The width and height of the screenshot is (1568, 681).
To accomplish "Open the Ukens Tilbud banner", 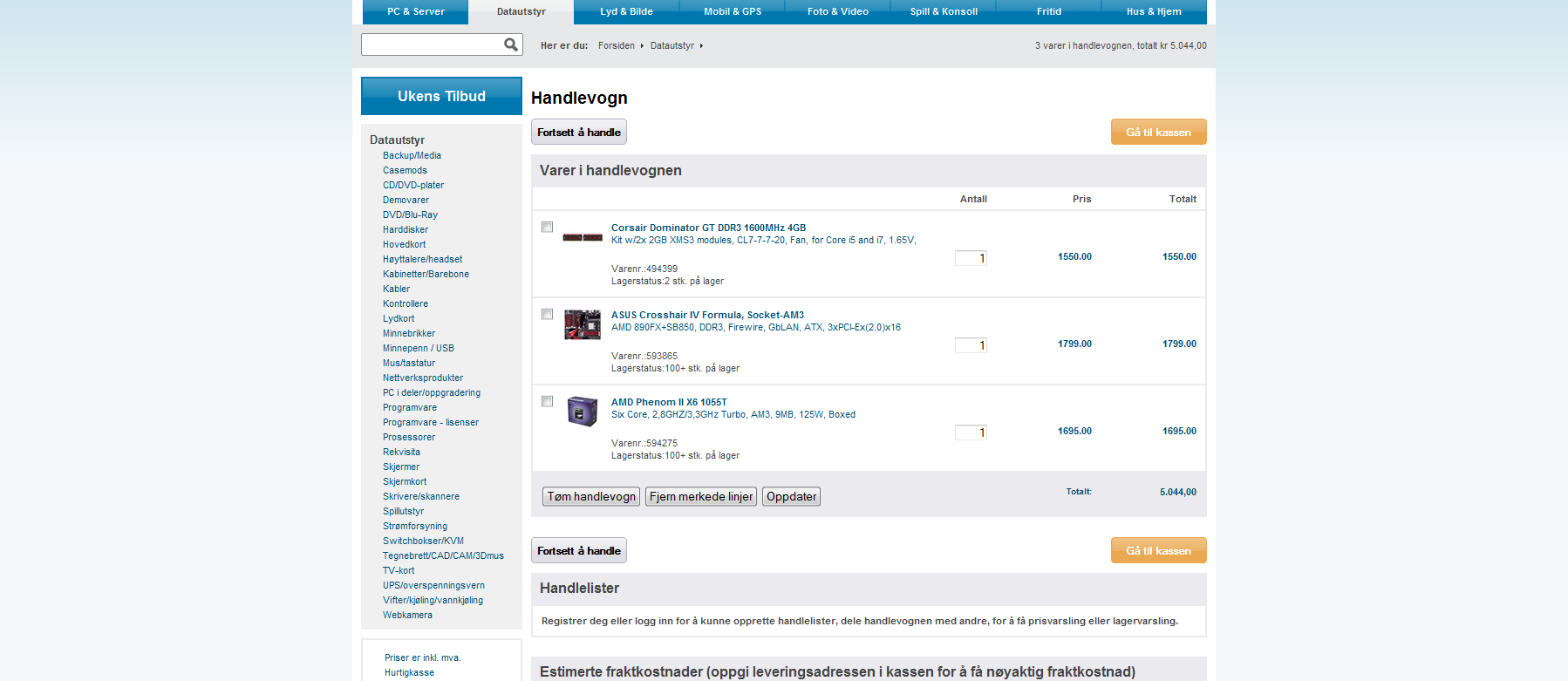I will pos(441,96).
